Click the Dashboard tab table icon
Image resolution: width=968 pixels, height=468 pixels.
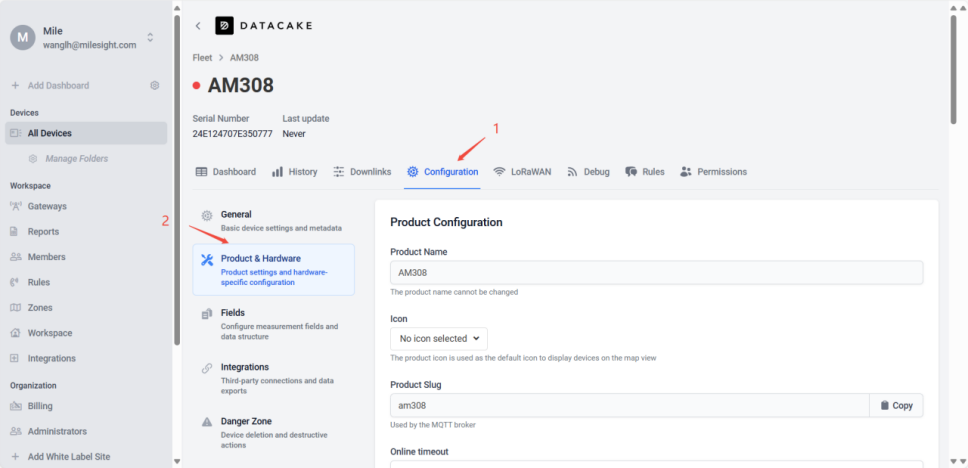click(x=201, y=172)
